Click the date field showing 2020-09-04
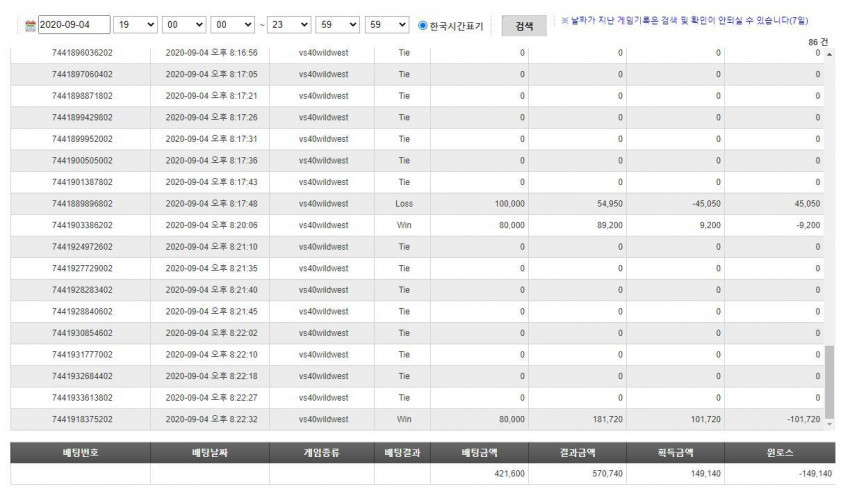Viewport: 850px width, 489px height. click(74, 24)
